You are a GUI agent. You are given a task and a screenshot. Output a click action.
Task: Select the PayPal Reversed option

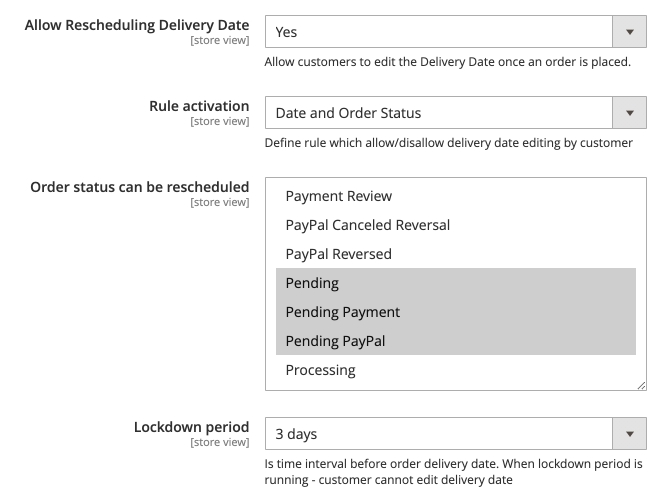click(x=338, y=254)
